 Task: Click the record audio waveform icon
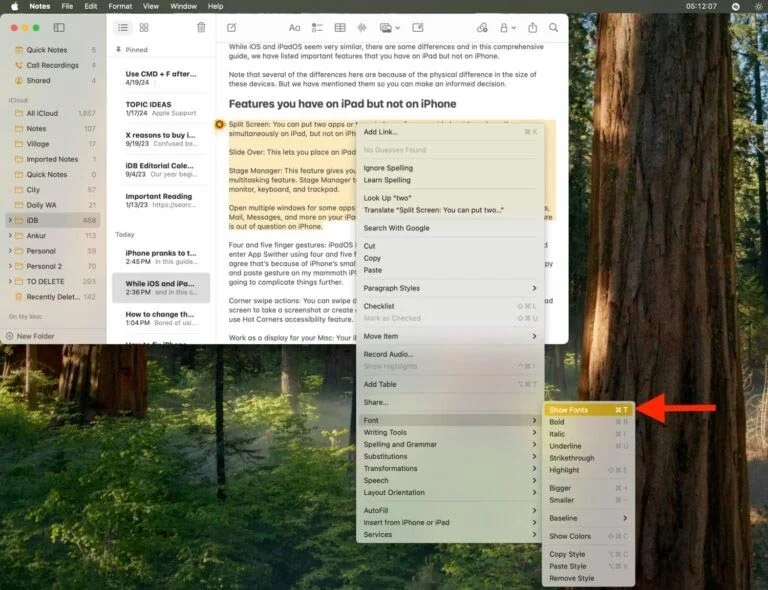tap(362, 28)
